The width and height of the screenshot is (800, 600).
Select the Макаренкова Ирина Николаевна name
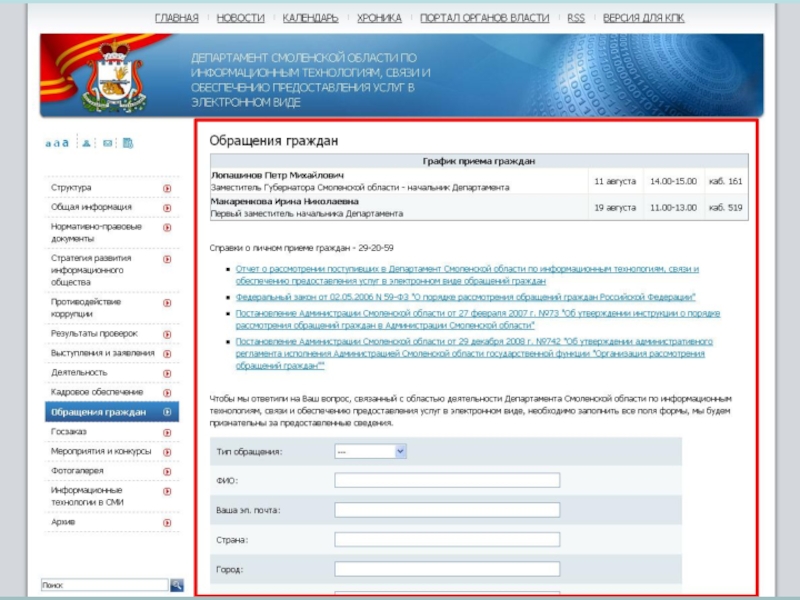(284, 201)
